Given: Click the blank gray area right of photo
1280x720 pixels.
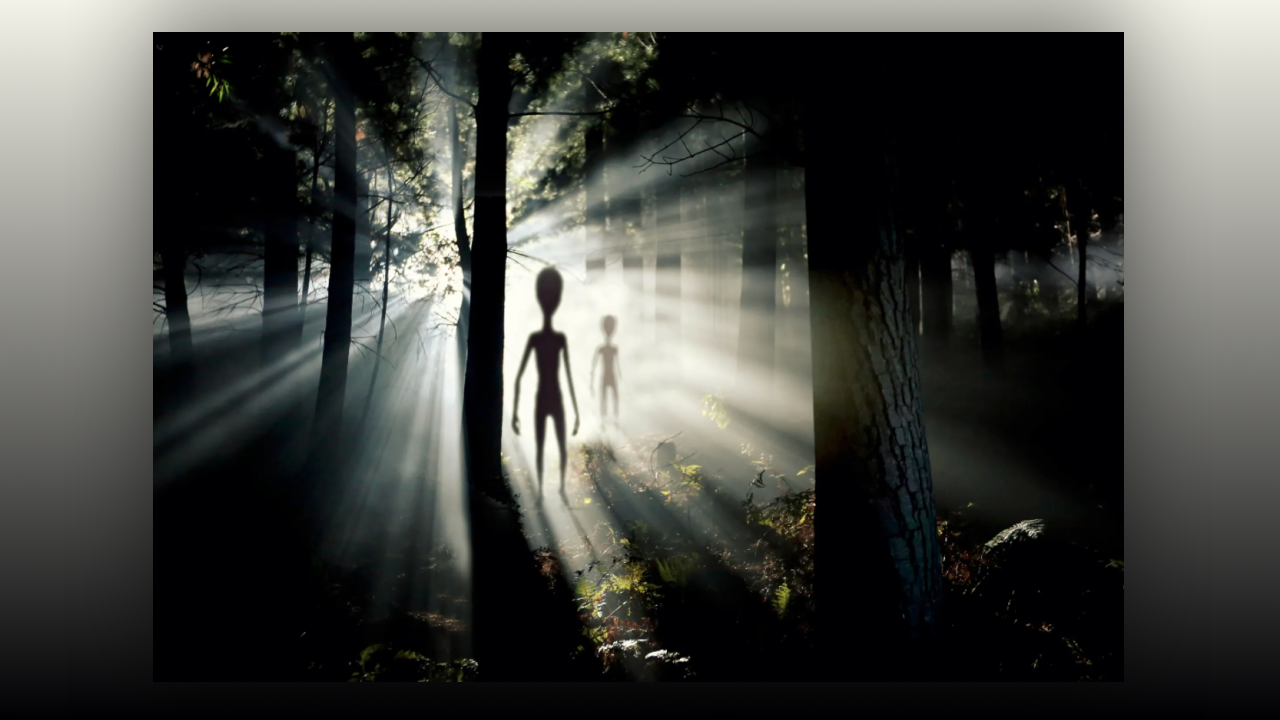Looking at the screenshot, I should tap(1200, 360).
